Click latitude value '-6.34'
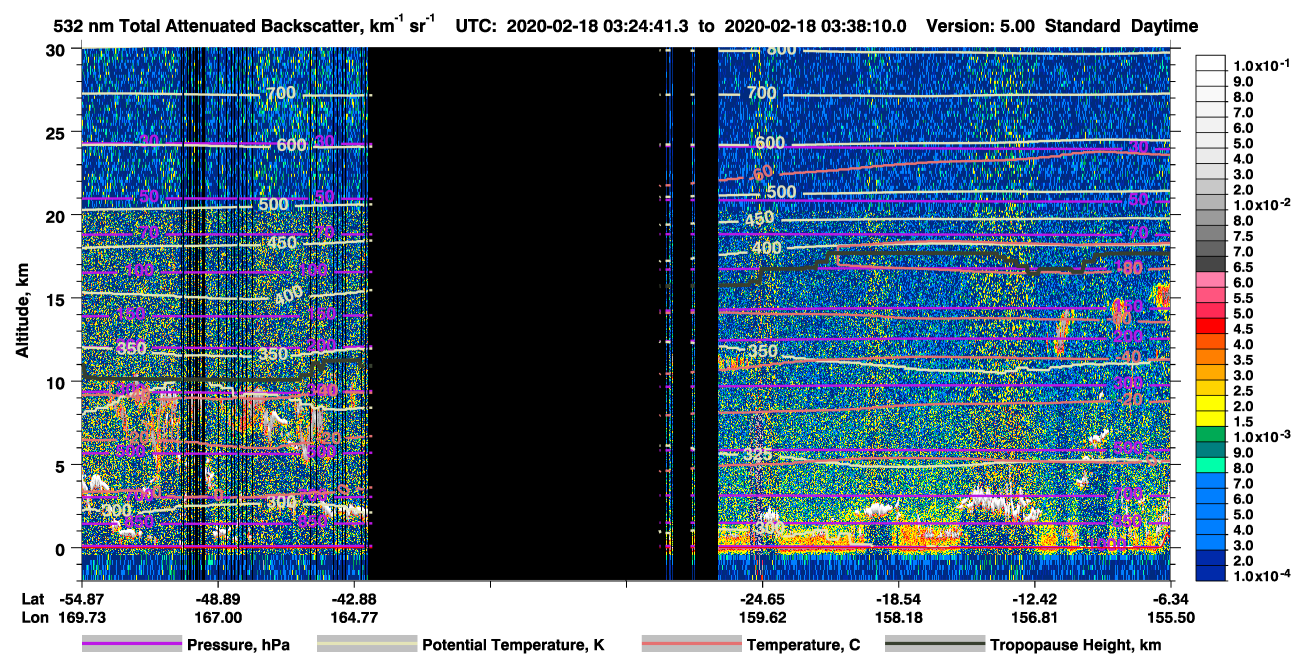This screenshot has height=667, width=1300. click(1171, 598)
